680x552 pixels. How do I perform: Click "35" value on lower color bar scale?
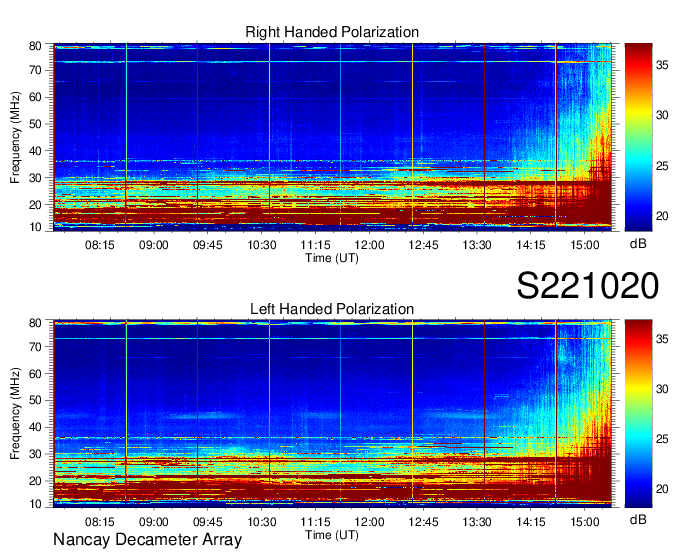662,339
